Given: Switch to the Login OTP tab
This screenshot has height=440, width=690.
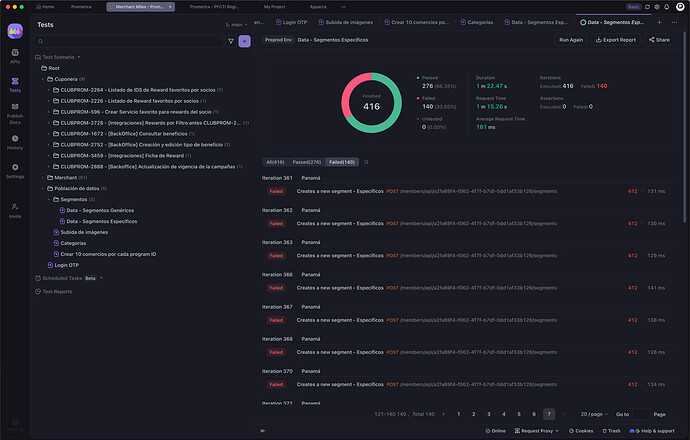Looking at the screenshot, I should tap(294, 21).
